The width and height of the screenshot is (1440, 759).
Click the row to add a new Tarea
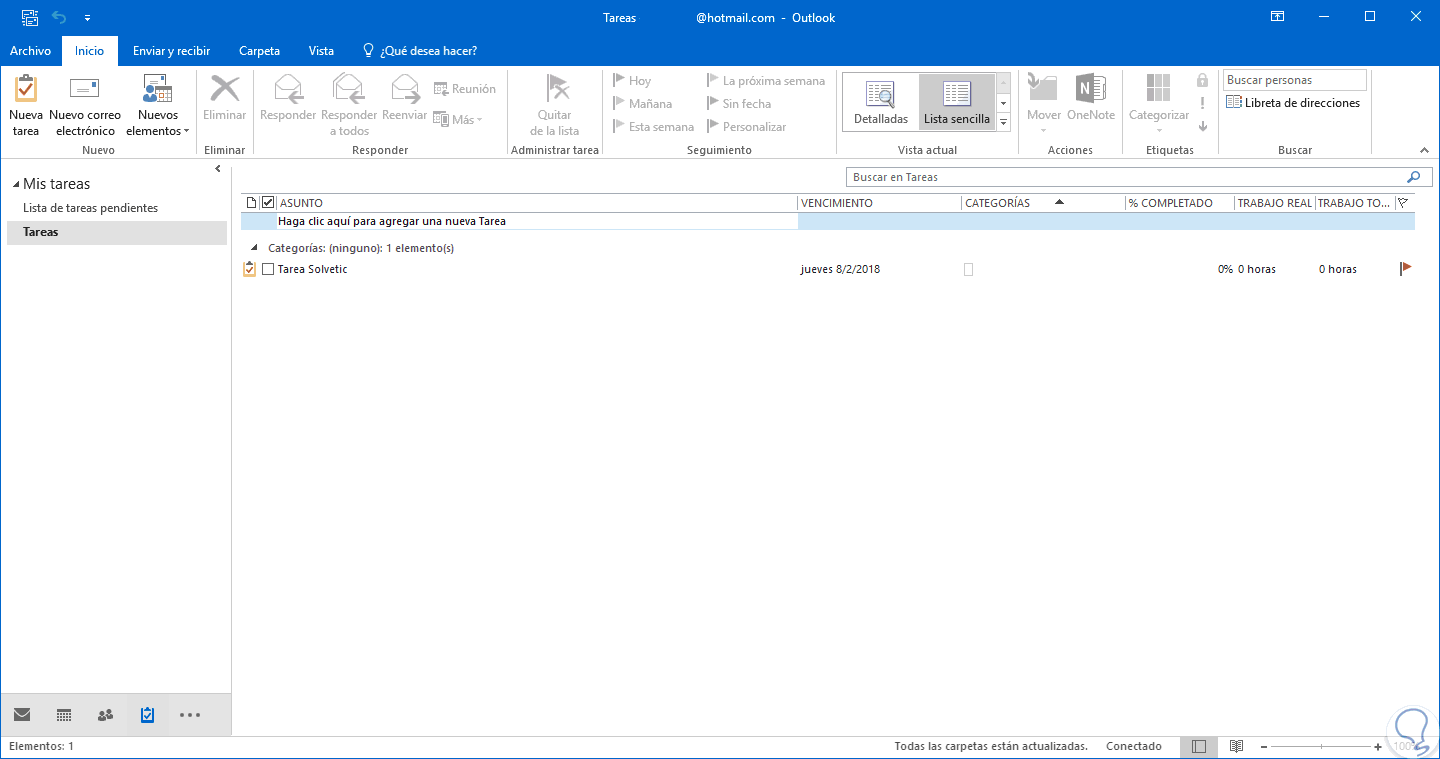[828, 221]
